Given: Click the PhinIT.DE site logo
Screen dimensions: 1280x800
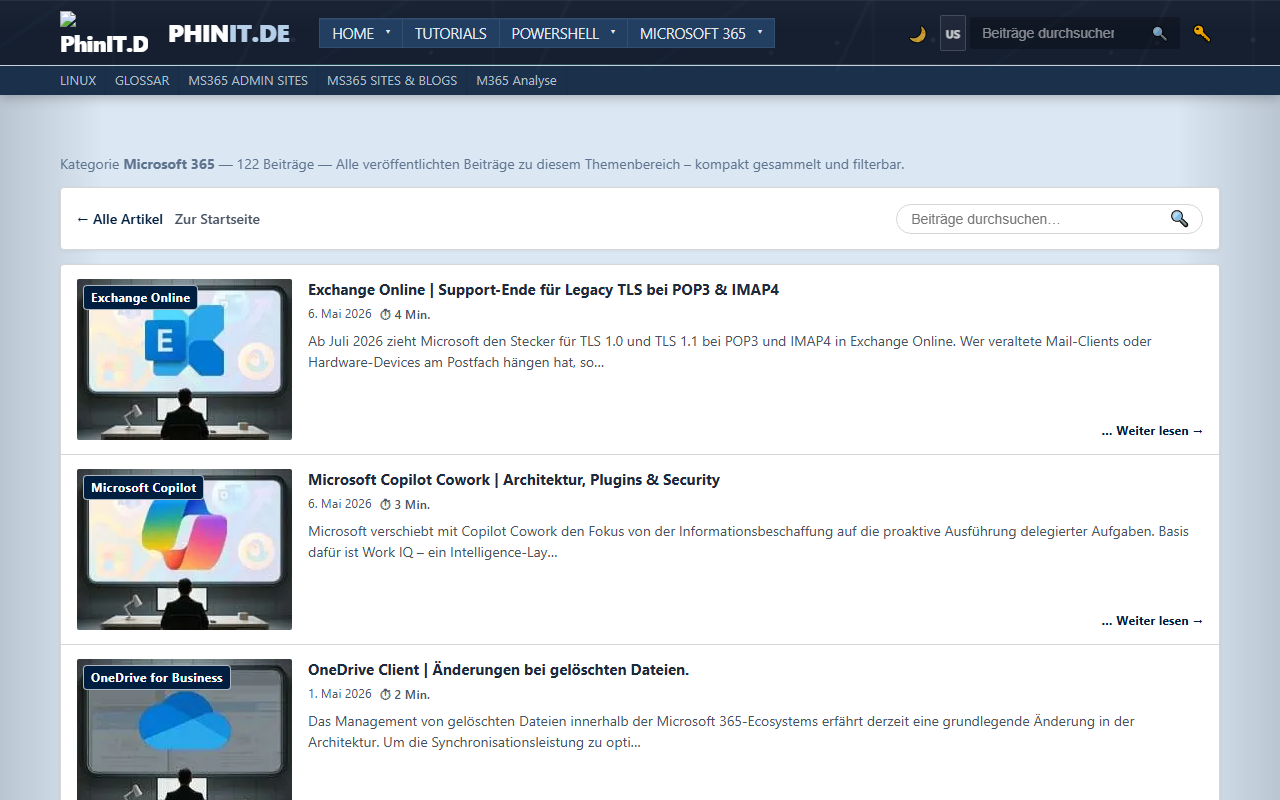Looking at the screenshot, I should [104, 33].
